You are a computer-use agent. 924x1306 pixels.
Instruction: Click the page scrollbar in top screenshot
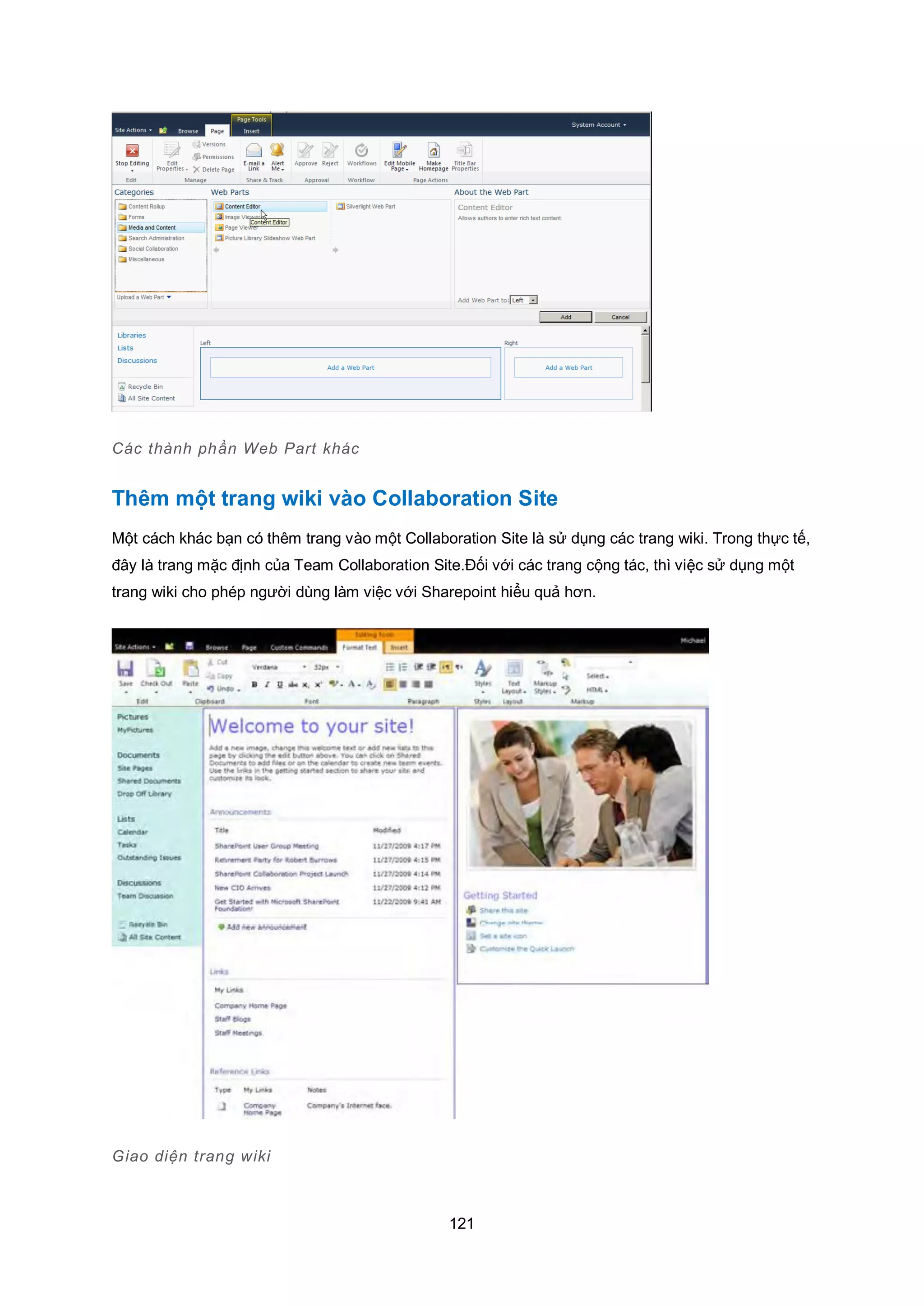pyautogui.click(x=645, y=358)
